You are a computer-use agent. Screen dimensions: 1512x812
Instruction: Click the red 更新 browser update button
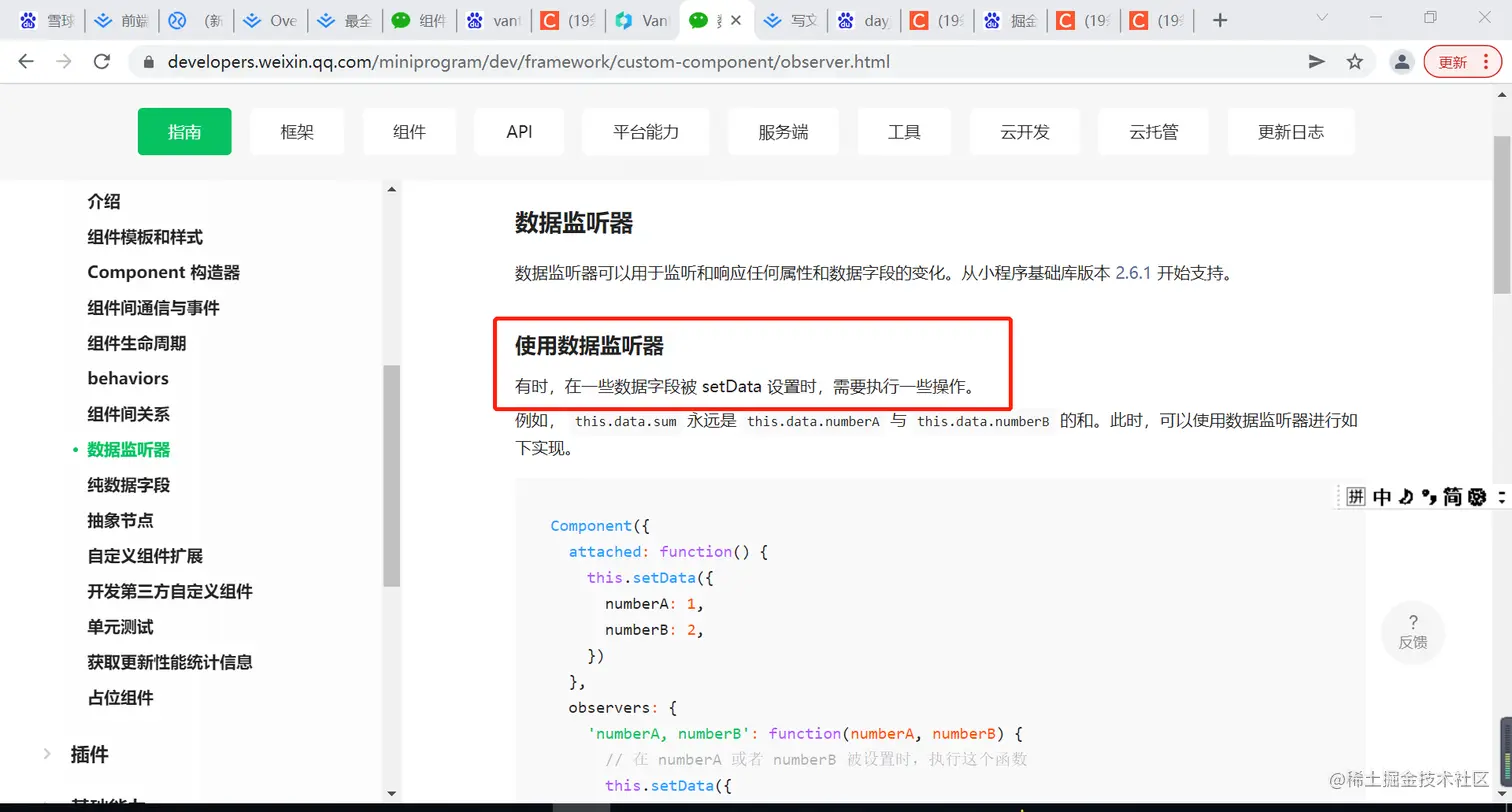[1461, 62]
